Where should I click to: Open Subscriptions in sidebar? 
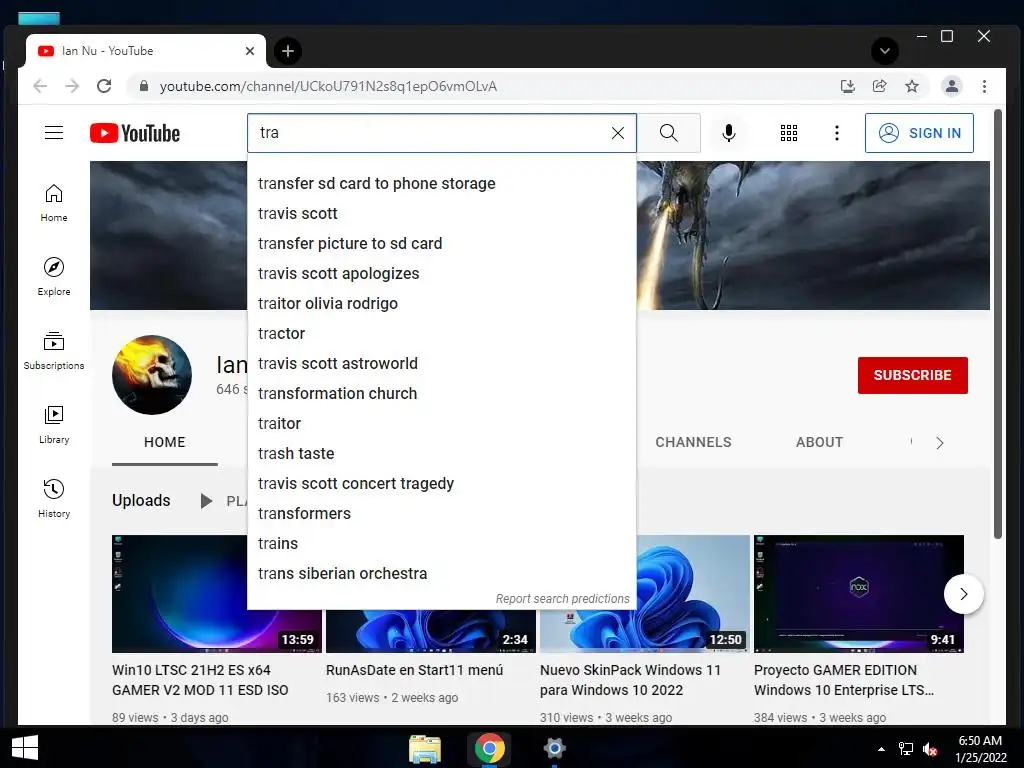click(x=54, y=351)
